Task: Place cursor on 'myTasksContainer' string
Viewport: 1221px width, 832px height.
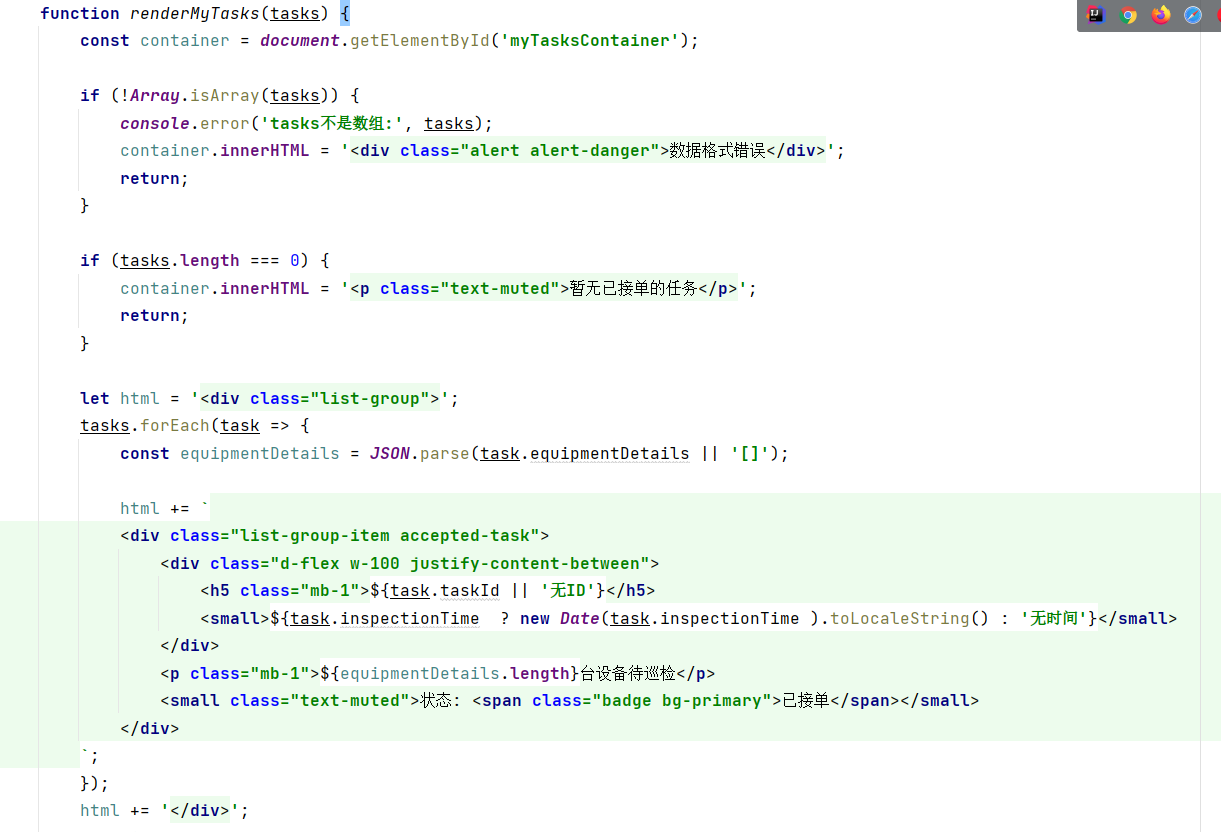Action: pos(590,41)
